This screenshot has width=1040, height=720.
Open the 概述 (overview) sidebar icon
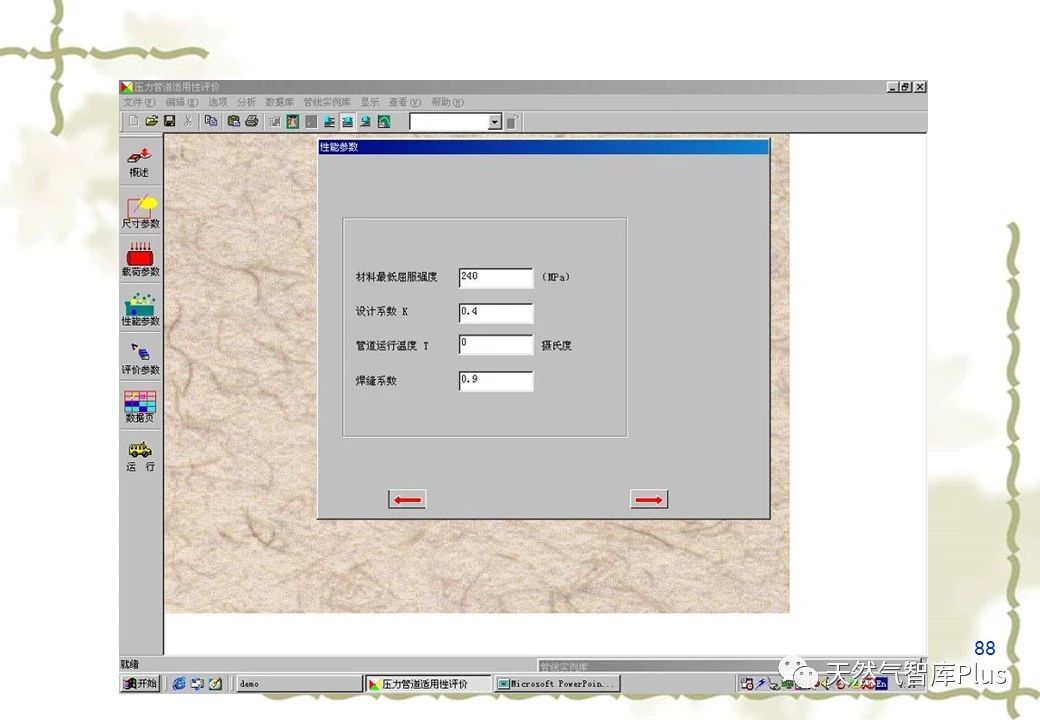pos(140,161)
